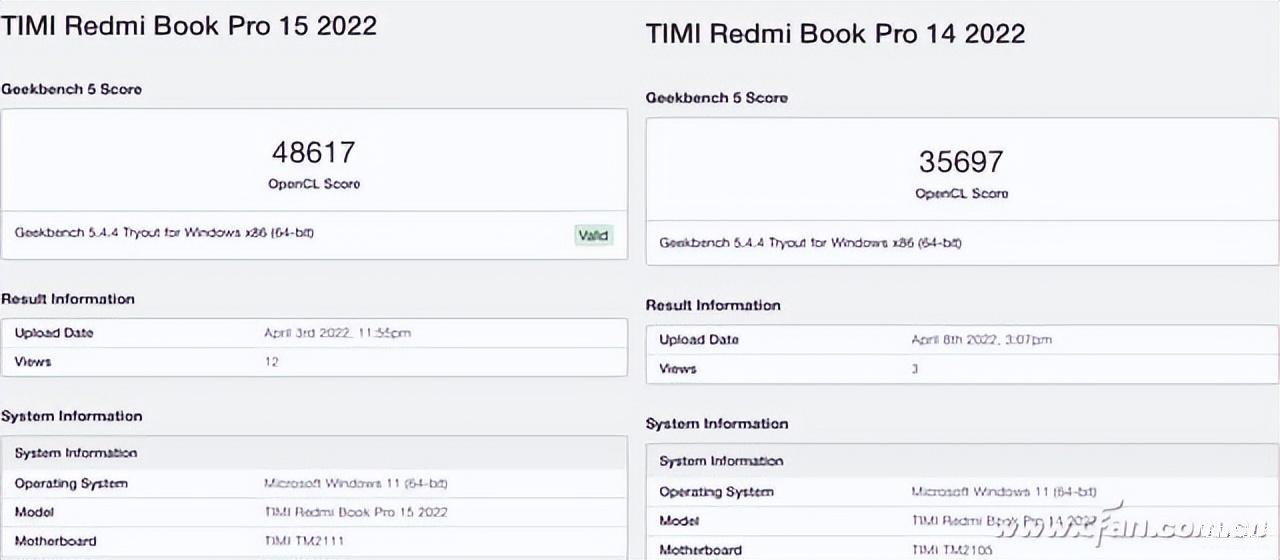
Task: Click System Information table header in right panel
Action: (721, 461)
